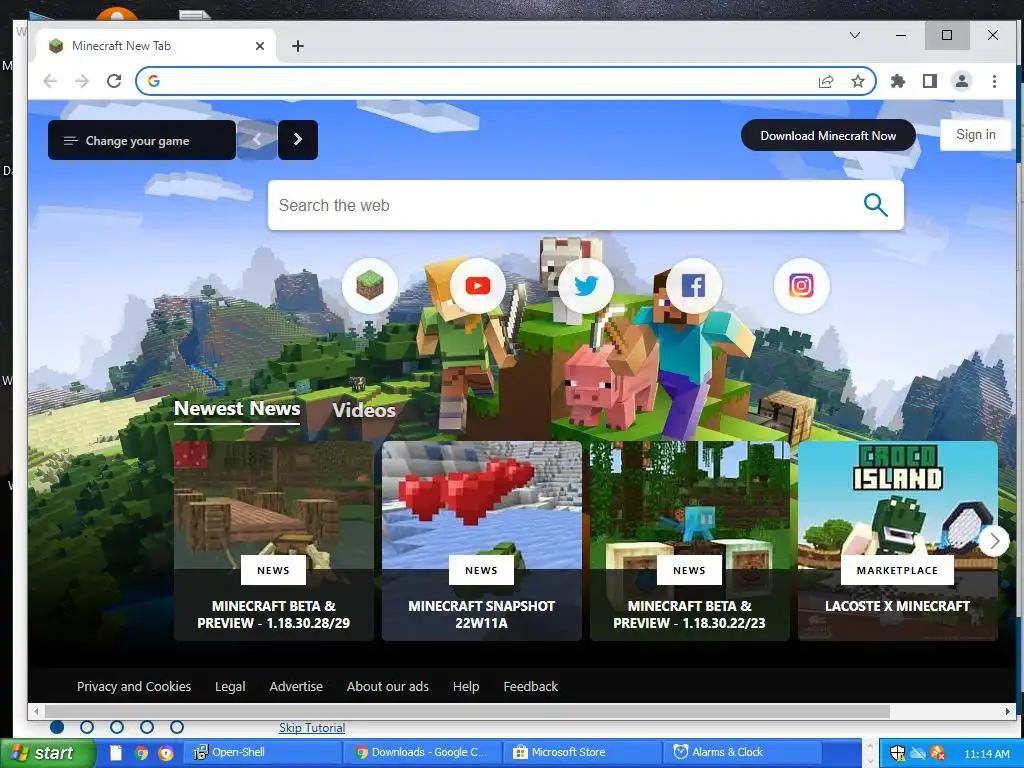Viewport: 1024px width, 768px height.
Task: Open Minecraft Snapshot 22W11A news card
Action: 482,541
